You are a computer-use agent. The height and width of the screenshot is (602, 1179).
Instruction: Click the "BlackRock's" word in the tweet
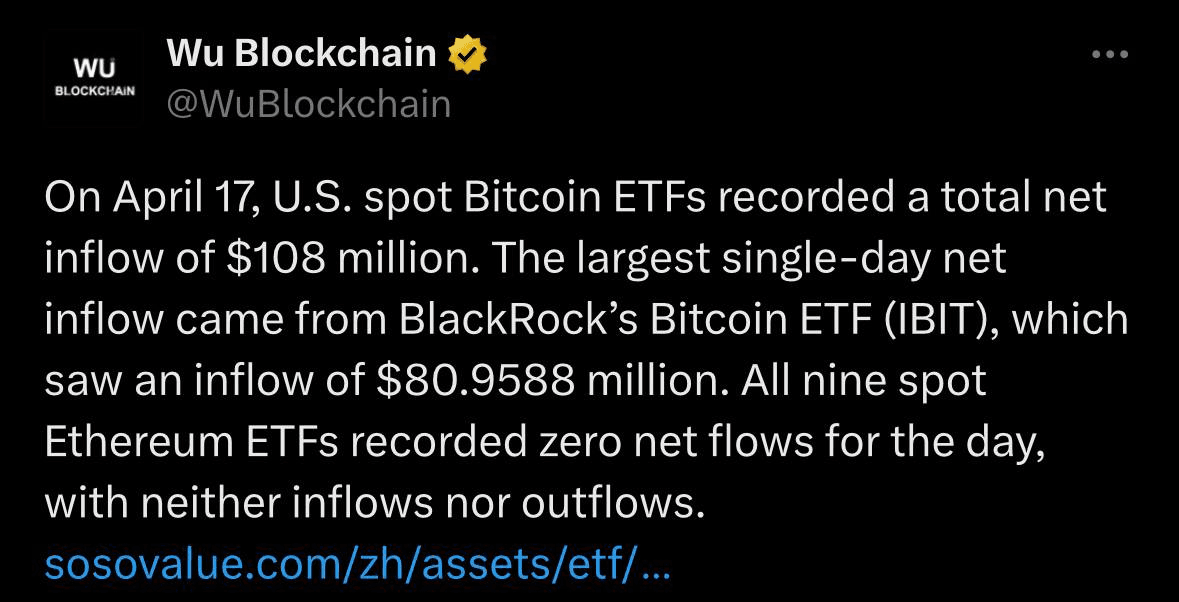click(x=520, y=320)
